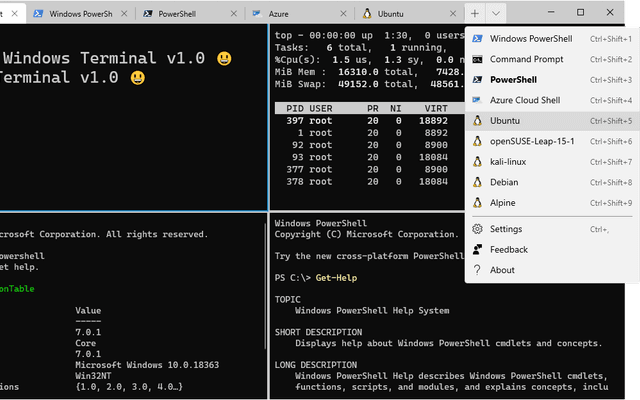
Task: Click the scrollbar of bottom-left pane
Action: tap(266, 286)
